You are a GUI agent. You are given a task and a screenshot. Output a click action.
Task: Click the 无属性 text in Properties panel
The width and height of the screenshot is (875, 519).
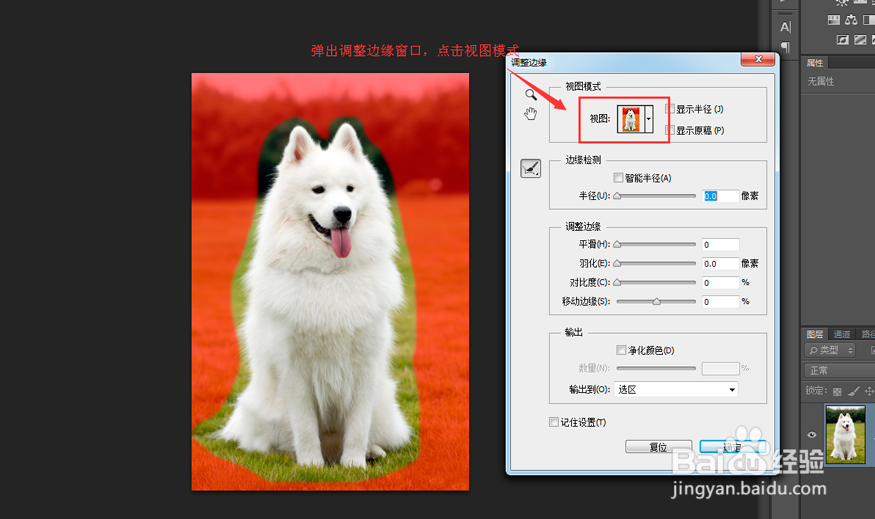coord(820,81)
